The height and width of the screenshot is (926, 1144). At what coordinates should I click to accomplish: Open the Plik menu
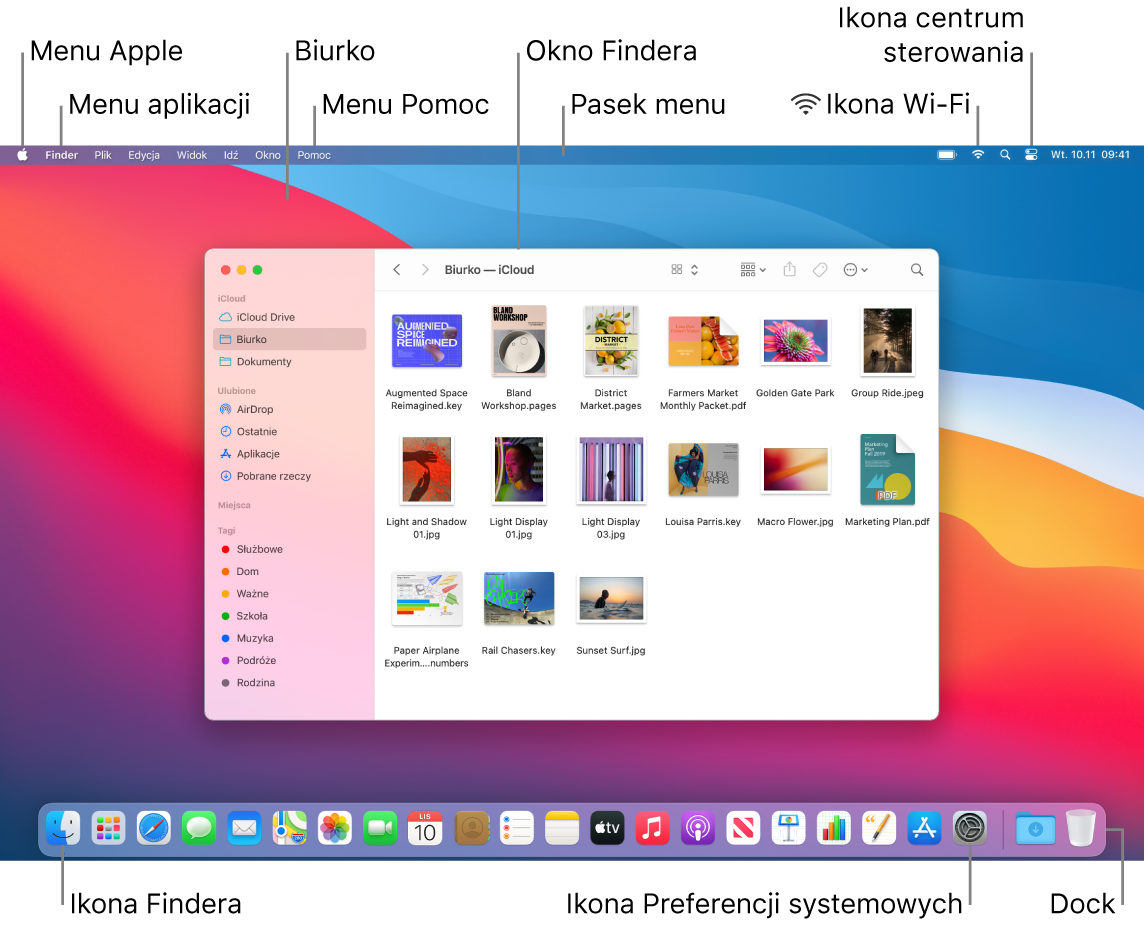coord(103,155)
